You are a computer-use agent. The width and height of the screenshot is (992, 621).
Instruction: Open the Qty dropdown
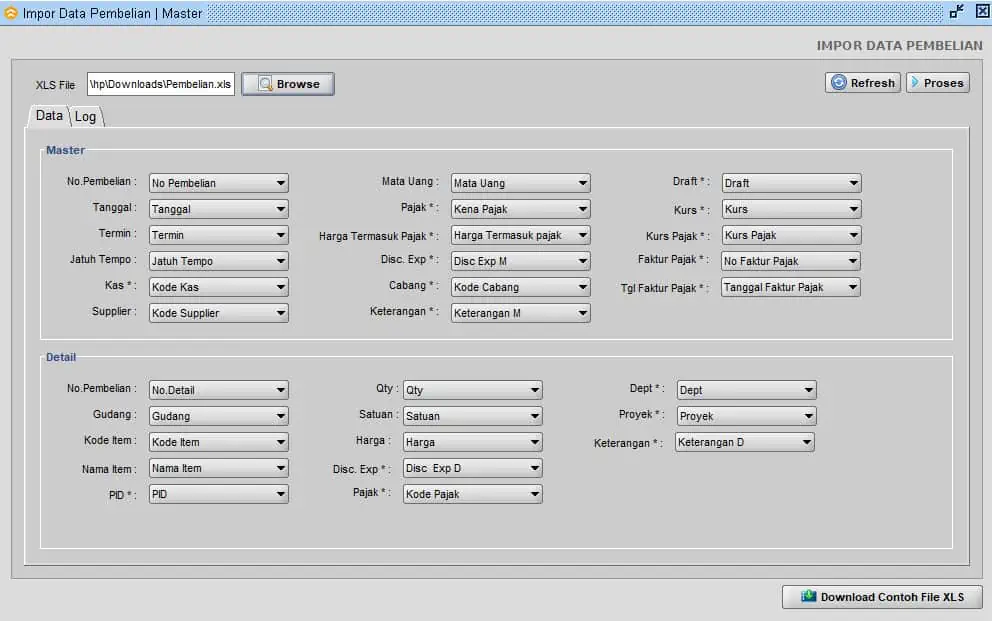473,390
